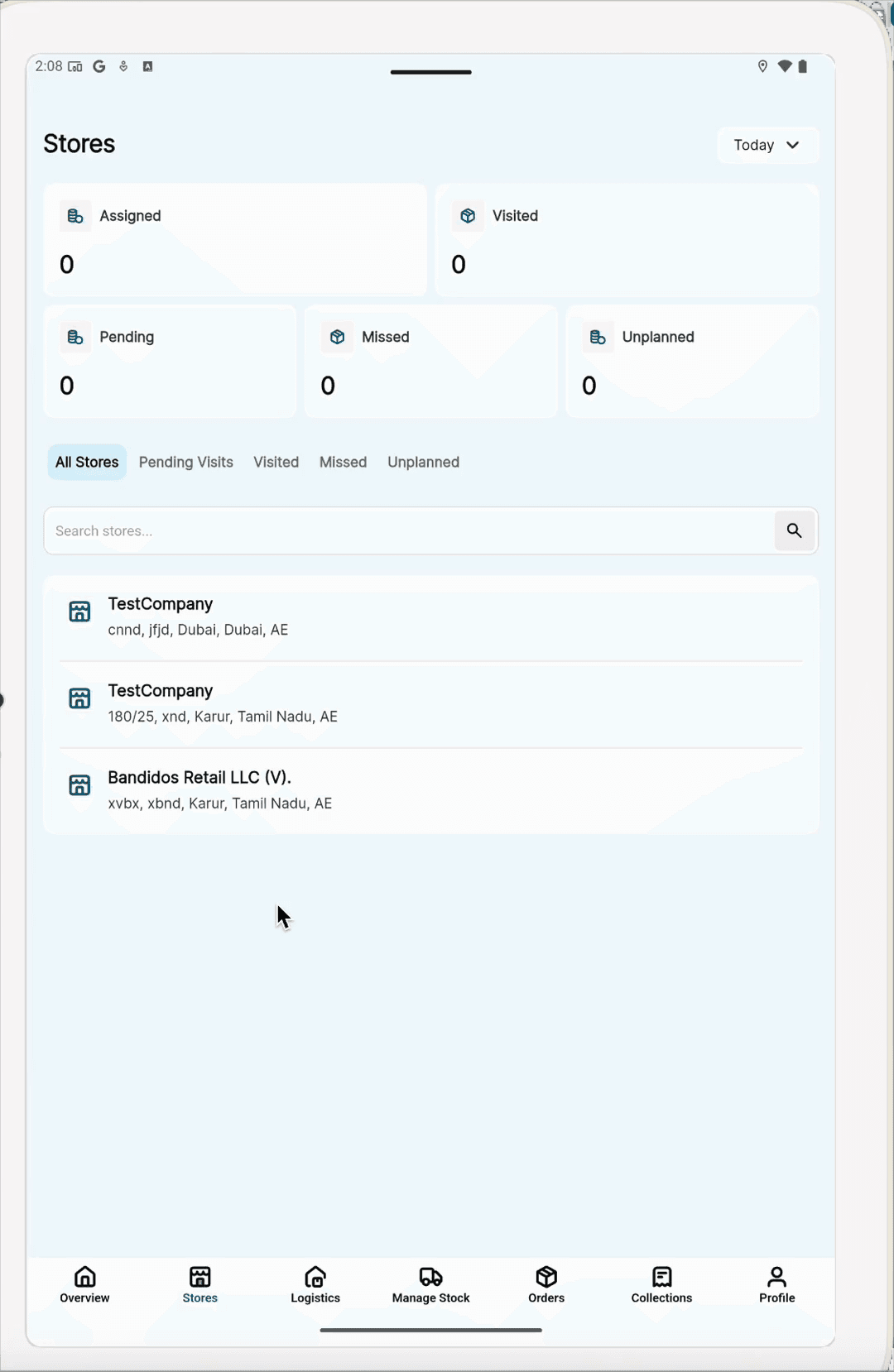Screen dimensions: 894x1372
Task: Expand the Today date range dropdown
Action: (x=767, y=145)
